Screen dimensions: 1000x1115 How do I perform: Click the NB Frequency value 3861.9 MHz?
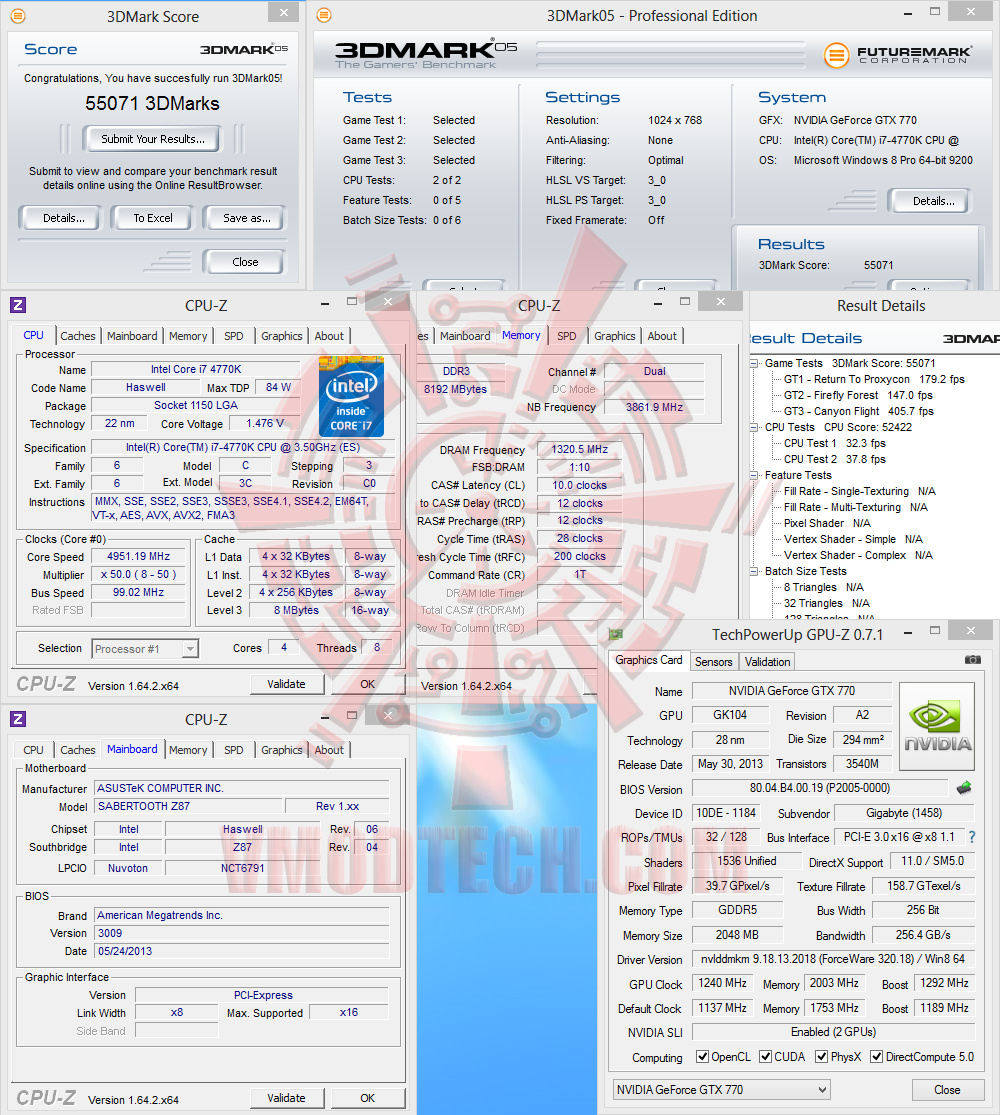click(x=654, y=407)
